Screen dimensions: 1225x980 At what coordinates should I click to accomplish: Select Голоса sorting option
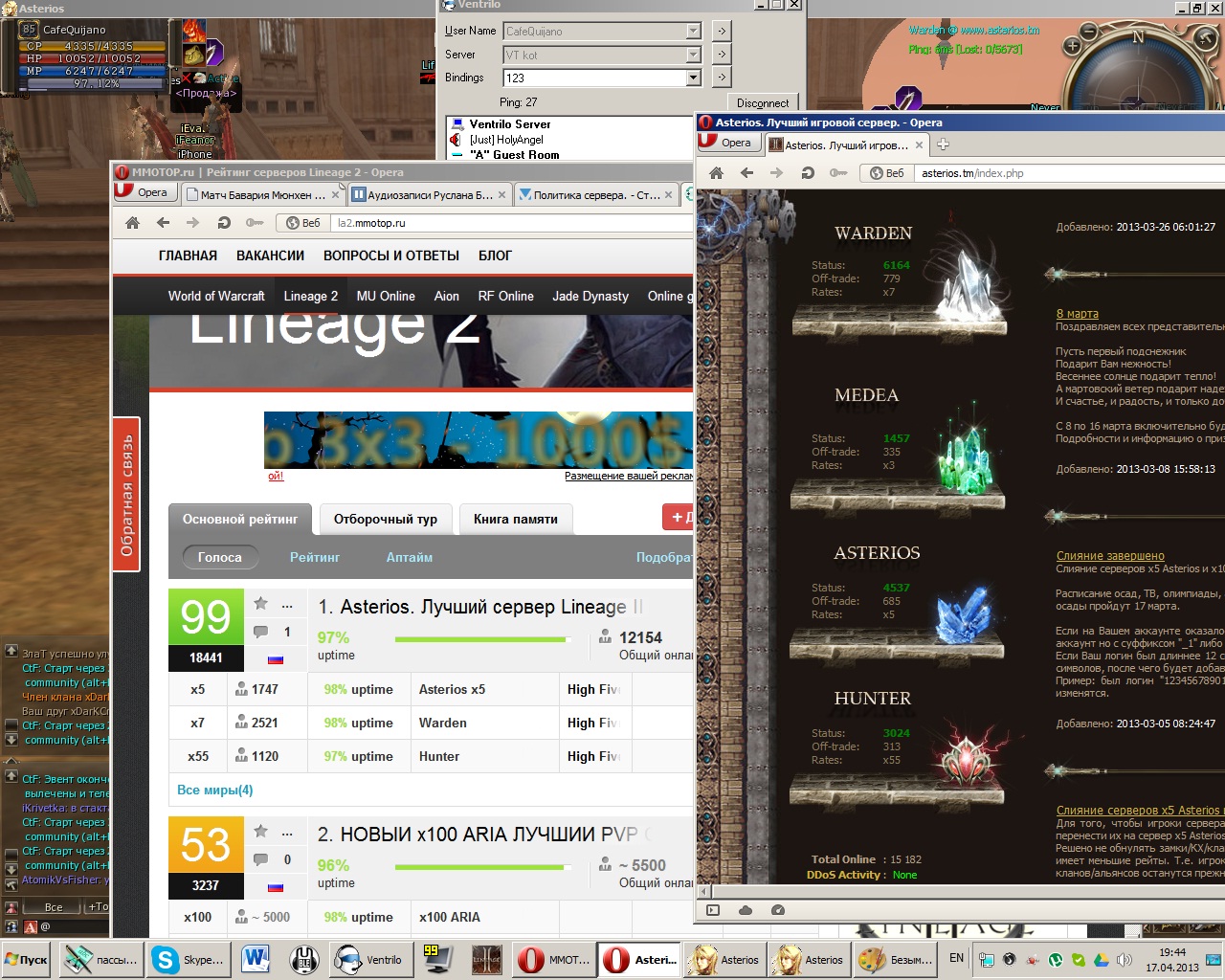[220, 557]
